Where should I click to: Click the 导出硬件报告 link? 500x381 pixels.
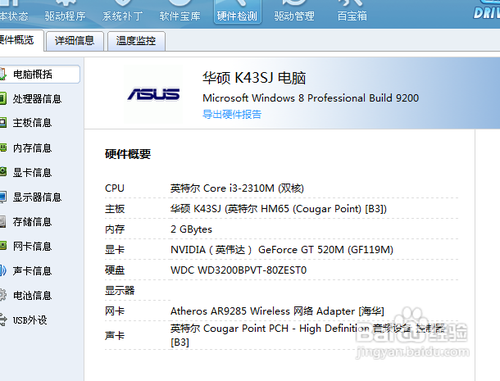(232, 114)
